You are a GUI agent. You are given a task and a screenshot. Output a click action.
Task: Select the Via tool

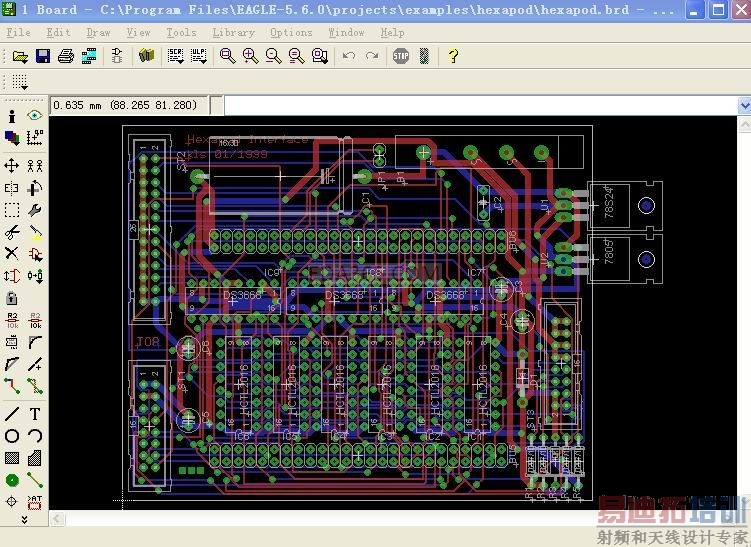(12, 480)
